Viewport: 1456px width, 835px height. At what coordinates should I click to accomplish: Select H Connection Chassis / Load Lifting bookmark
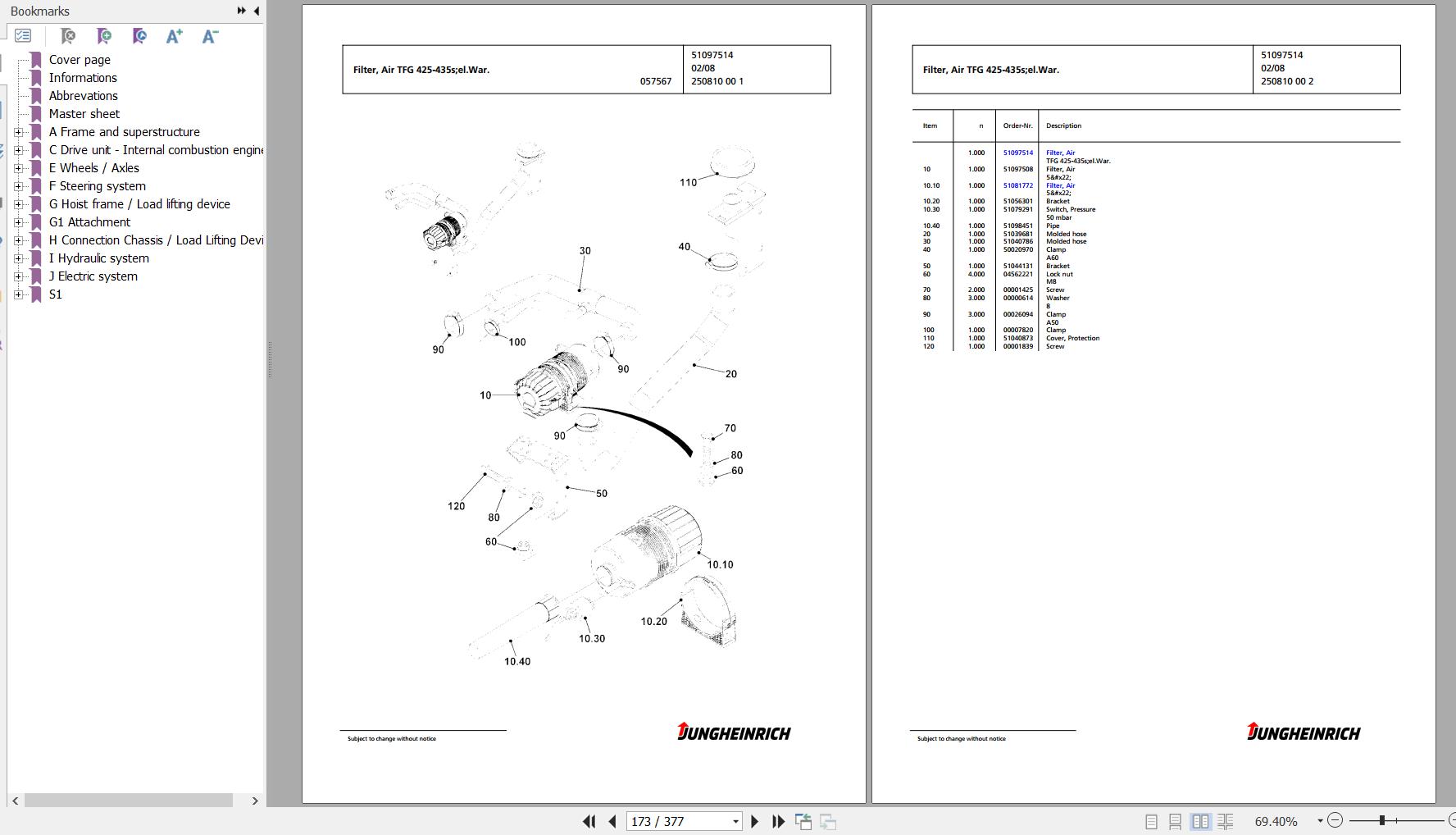156,240
